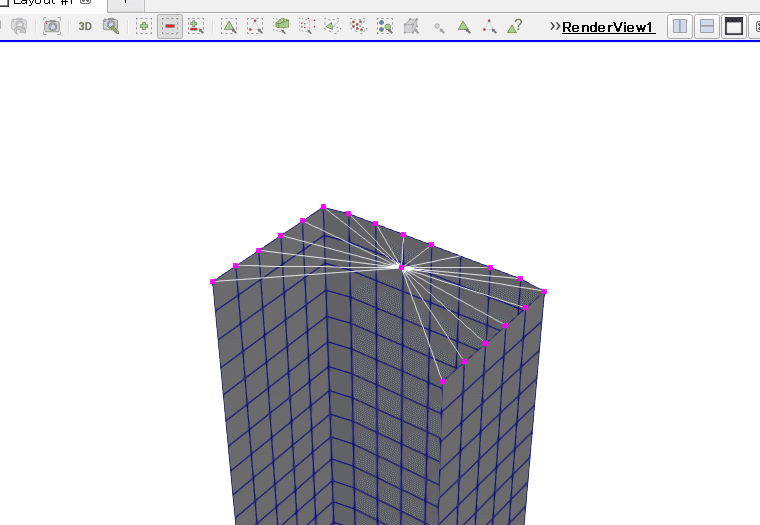The image size is (760, 525).
Task: Maximize the RenderView1 frame
Action: 734,26
